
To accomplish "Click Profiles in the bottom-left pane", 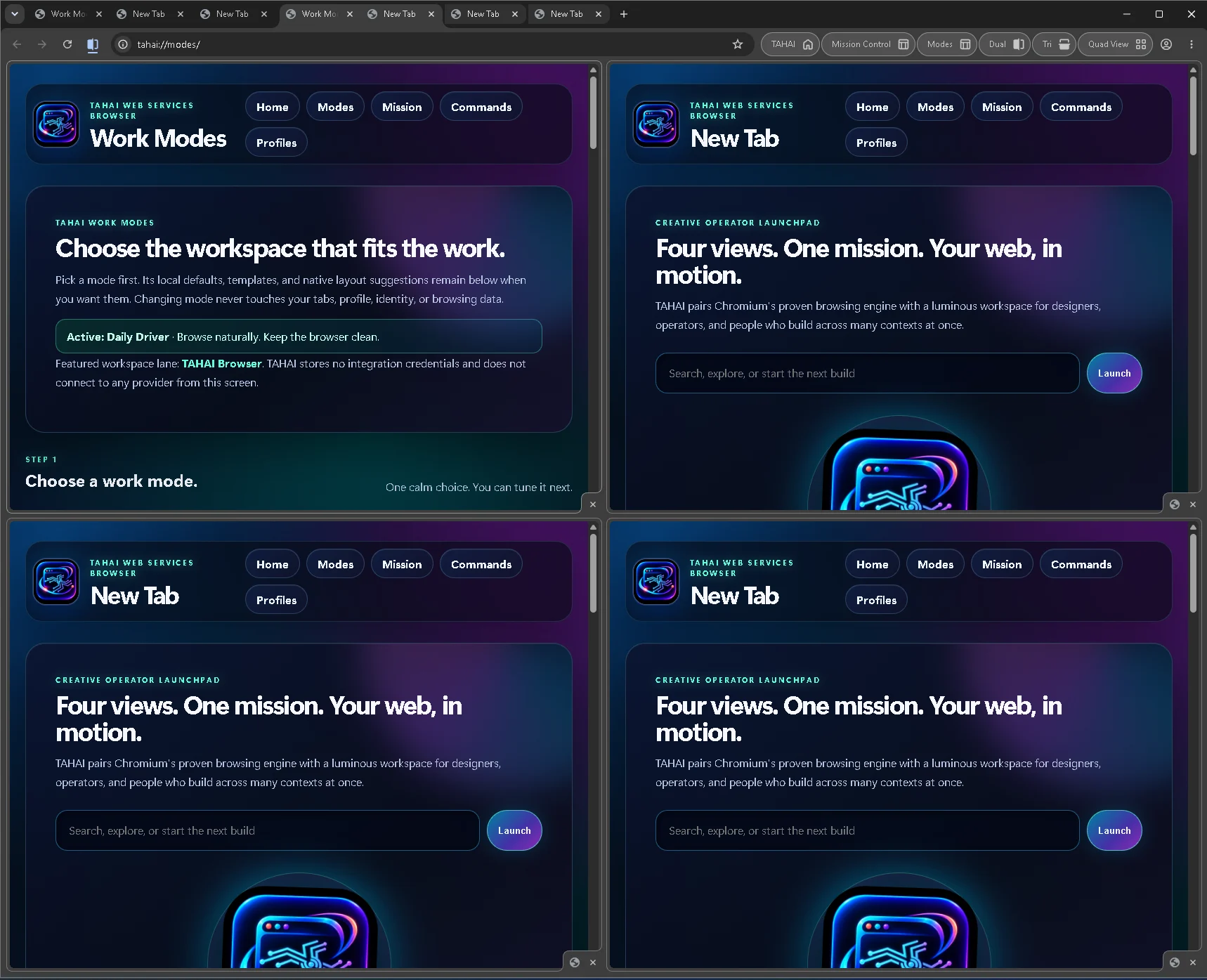I will click(276, 600).
